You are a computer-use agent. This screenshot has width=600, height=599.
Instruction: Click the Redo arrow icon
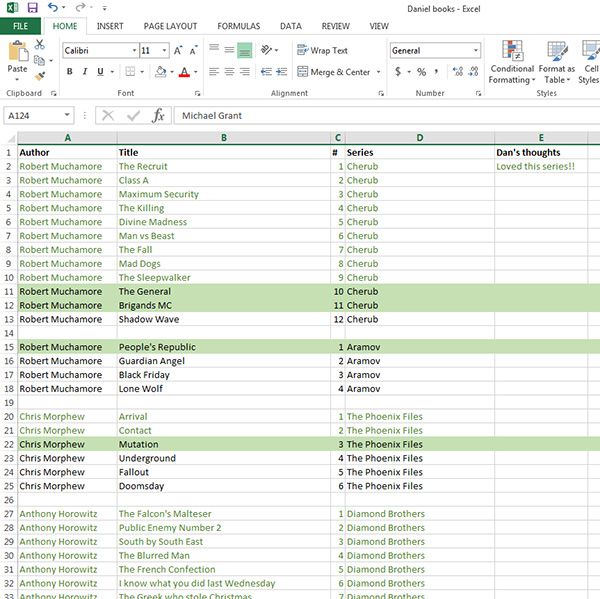point(81,7)
